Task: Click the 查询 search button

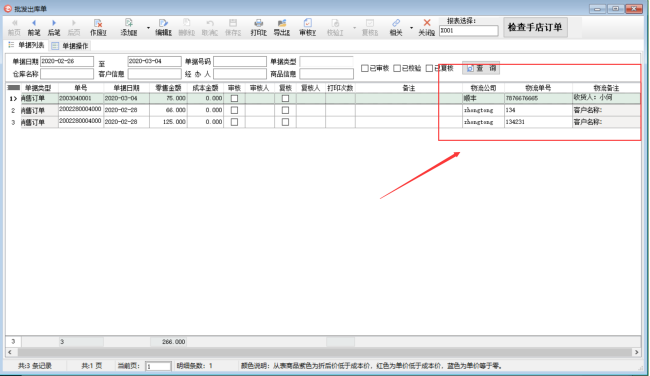Action: (x=481, y=68)
